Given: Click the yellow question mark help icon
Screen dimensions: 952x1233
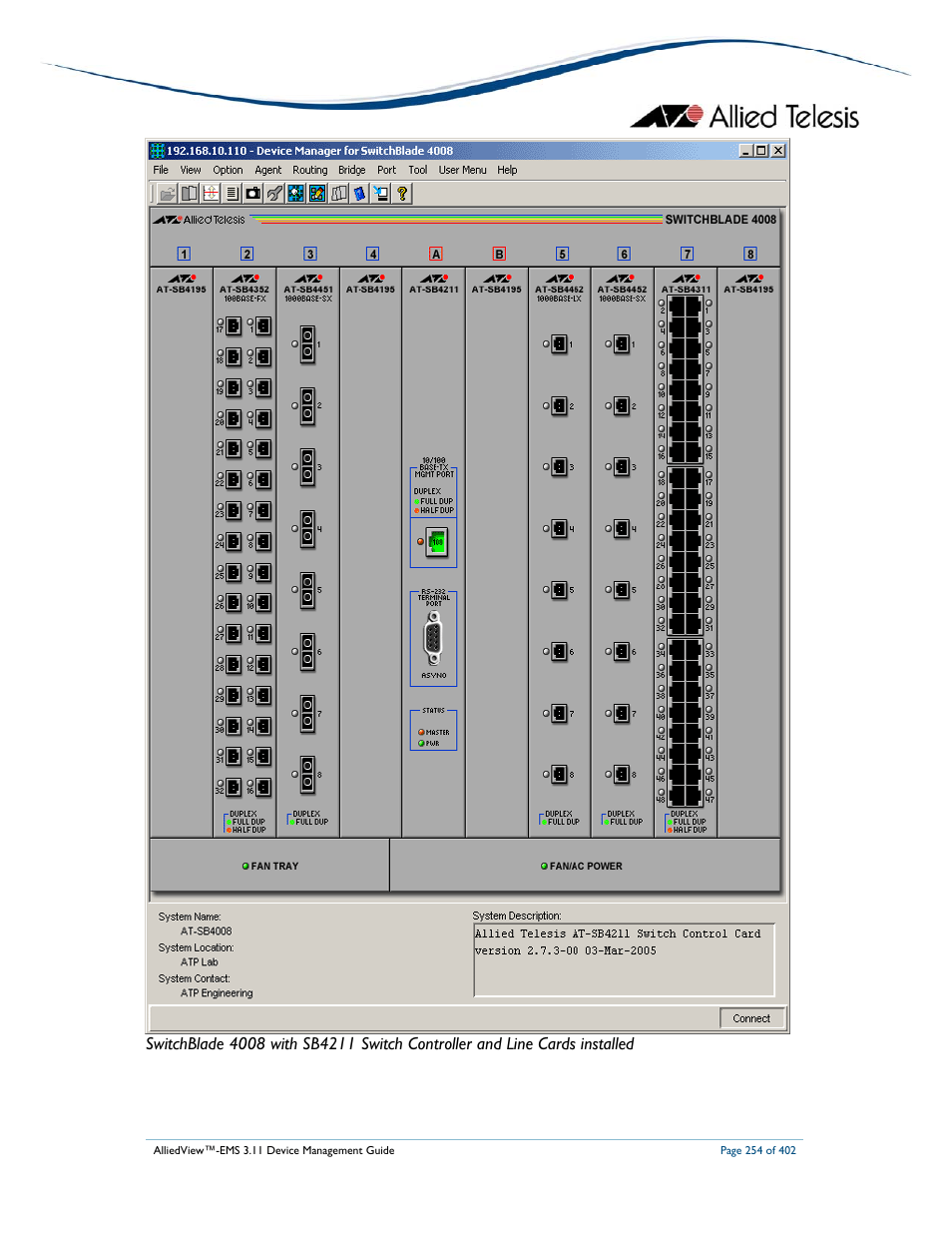Looking at the screenshot, I should tap(403, 194).
